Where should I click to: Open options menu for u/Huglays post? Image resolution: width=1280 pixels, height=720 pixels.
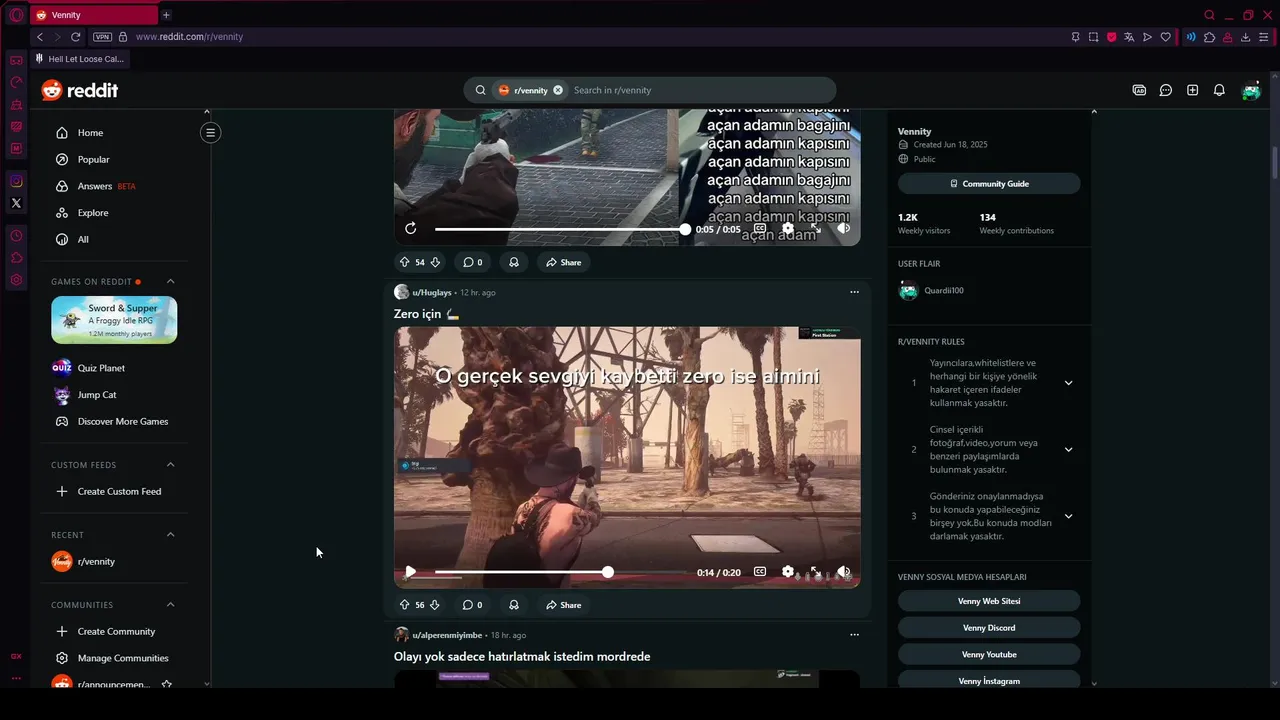click(854, 292)
